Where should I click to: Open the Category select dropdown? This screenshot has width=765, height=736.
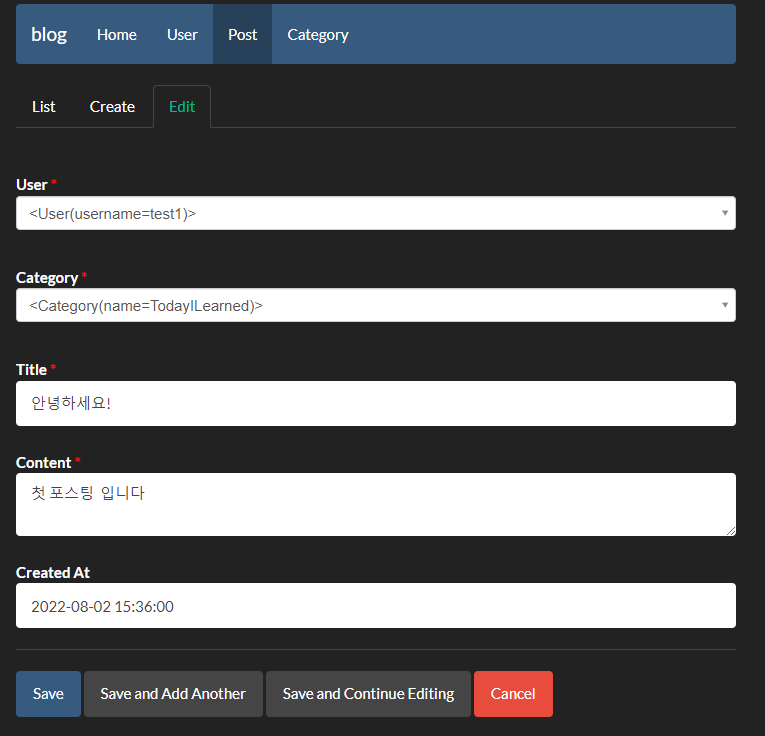376,305
